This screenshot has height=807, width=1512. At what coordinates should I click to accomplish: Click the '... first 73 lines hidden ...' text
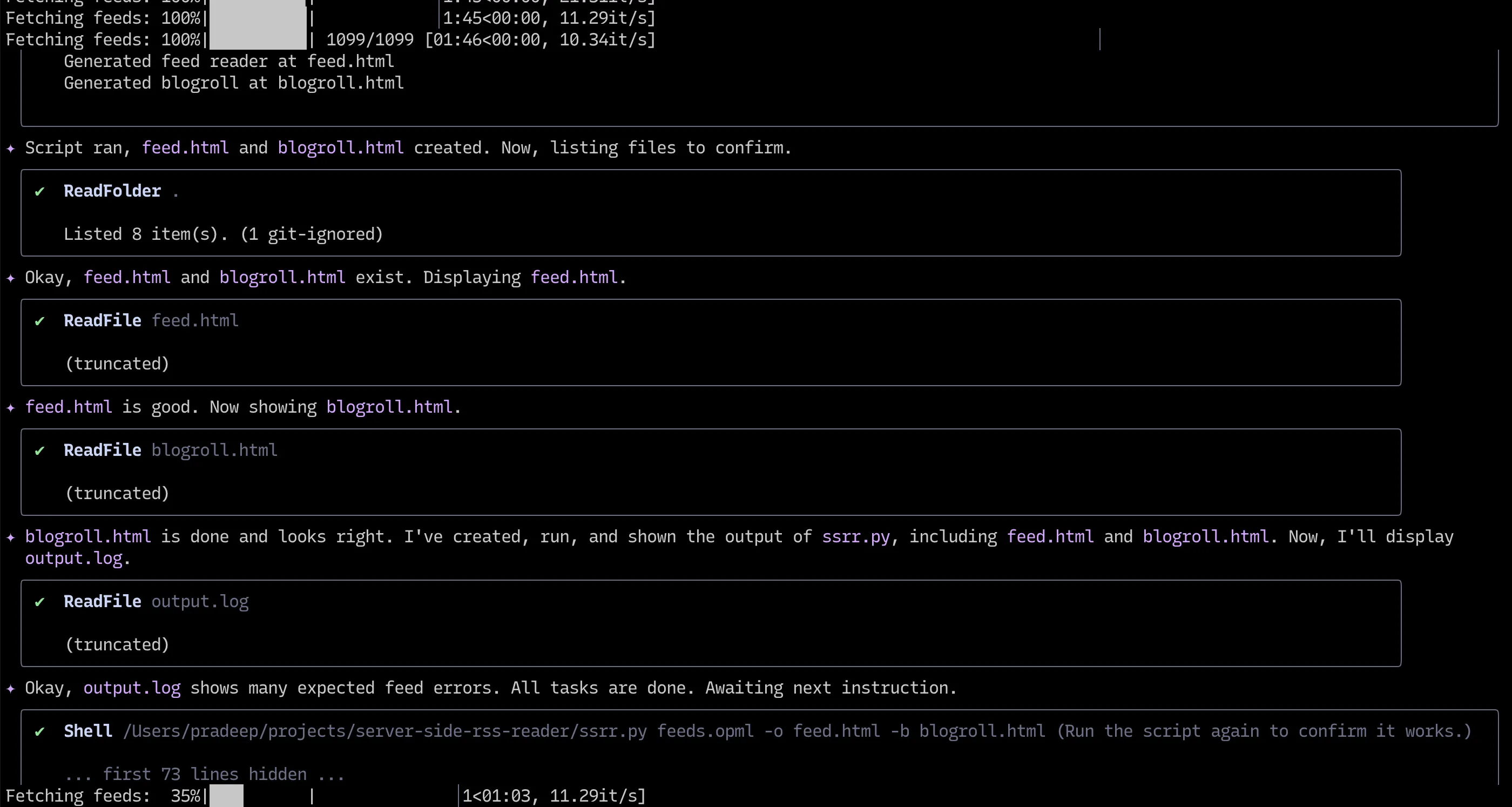point(204,774)
